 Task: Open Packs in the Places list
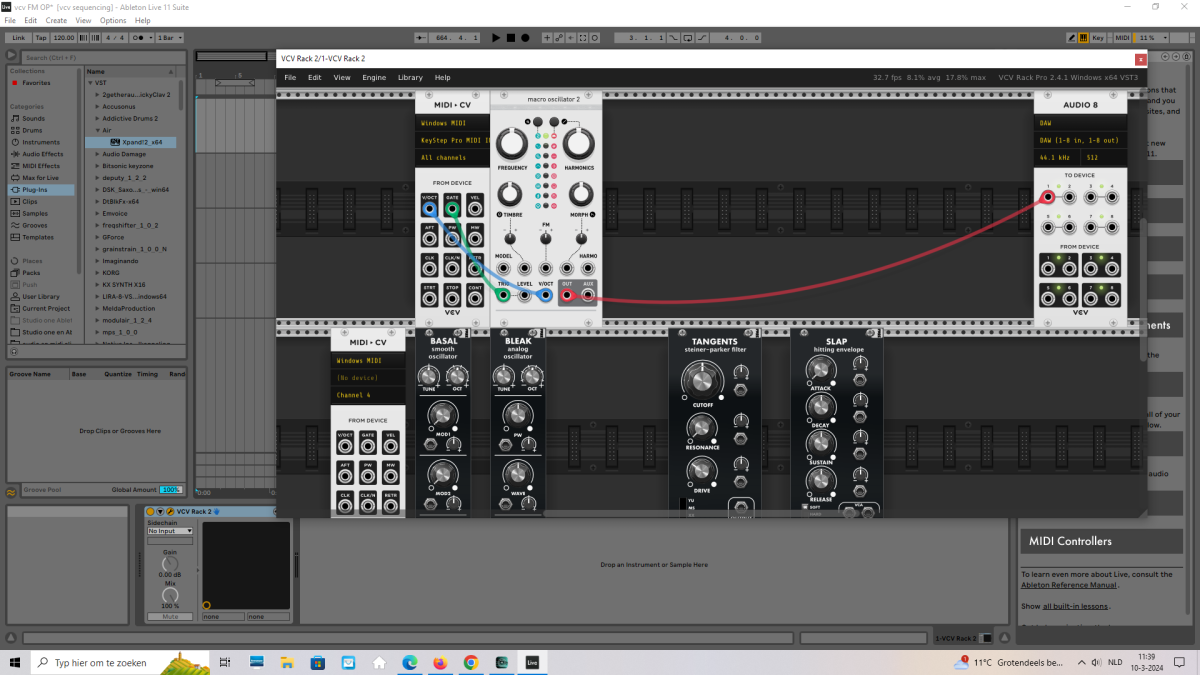coord(31,272)
